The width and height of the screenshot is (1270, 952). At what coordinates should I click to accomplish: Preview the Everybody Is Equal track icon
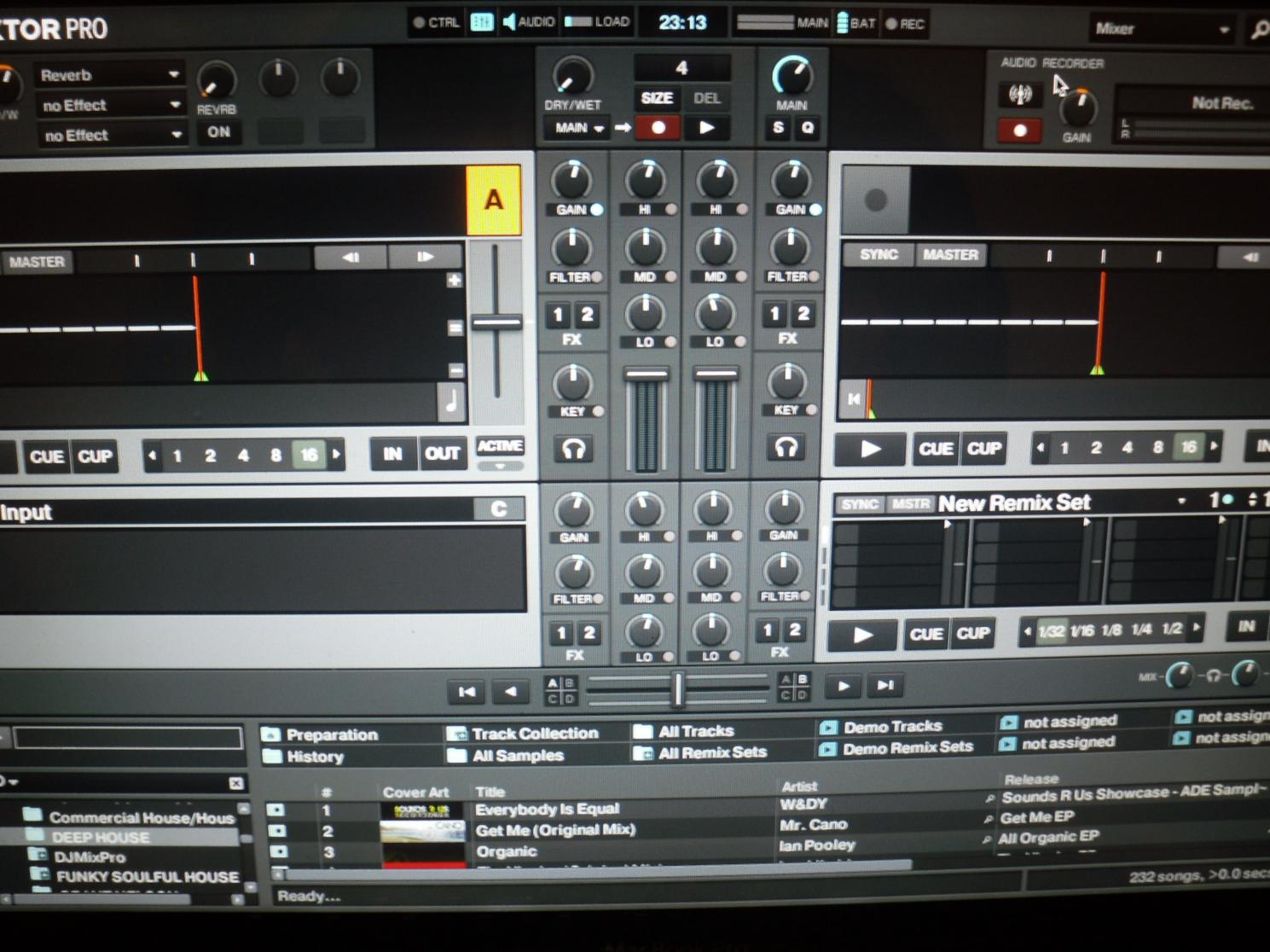(275, 810)
